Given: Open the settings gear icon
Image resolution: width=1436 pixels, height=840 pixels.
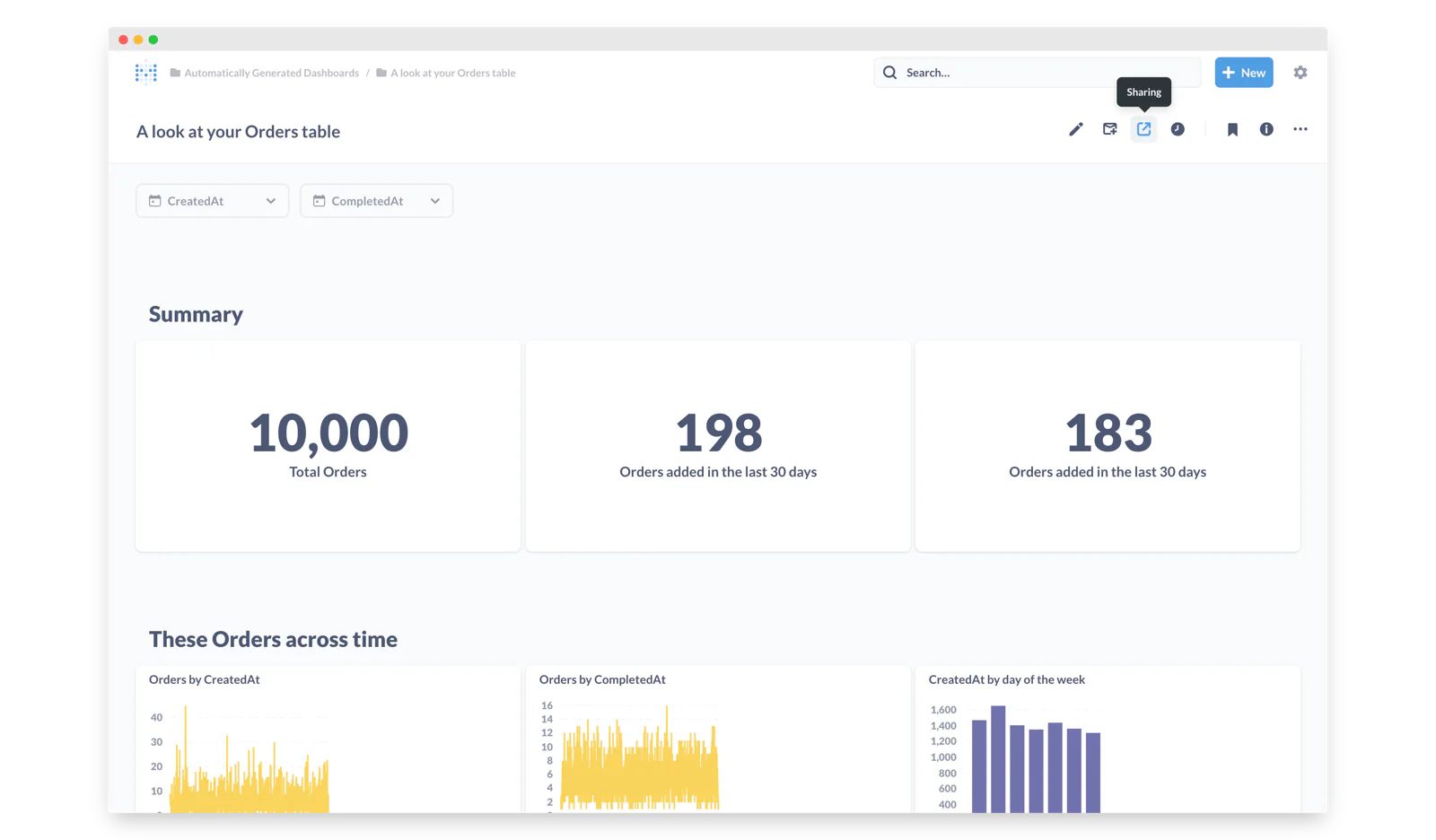Looking at the screenshot, I should coord(1300,73).
